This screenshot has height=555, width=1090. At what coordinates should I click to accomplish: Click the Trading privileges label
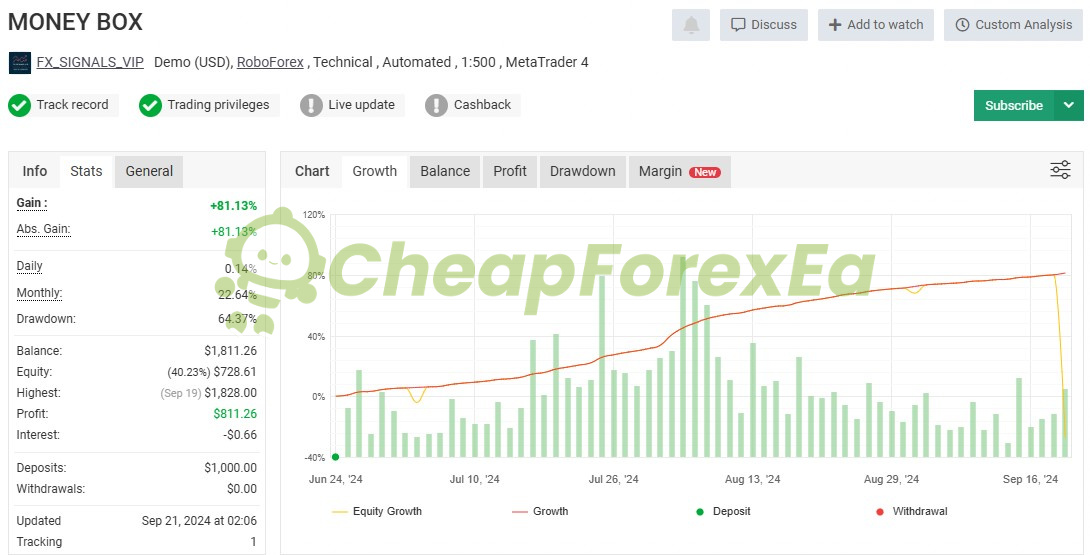(x=218, y=105)
